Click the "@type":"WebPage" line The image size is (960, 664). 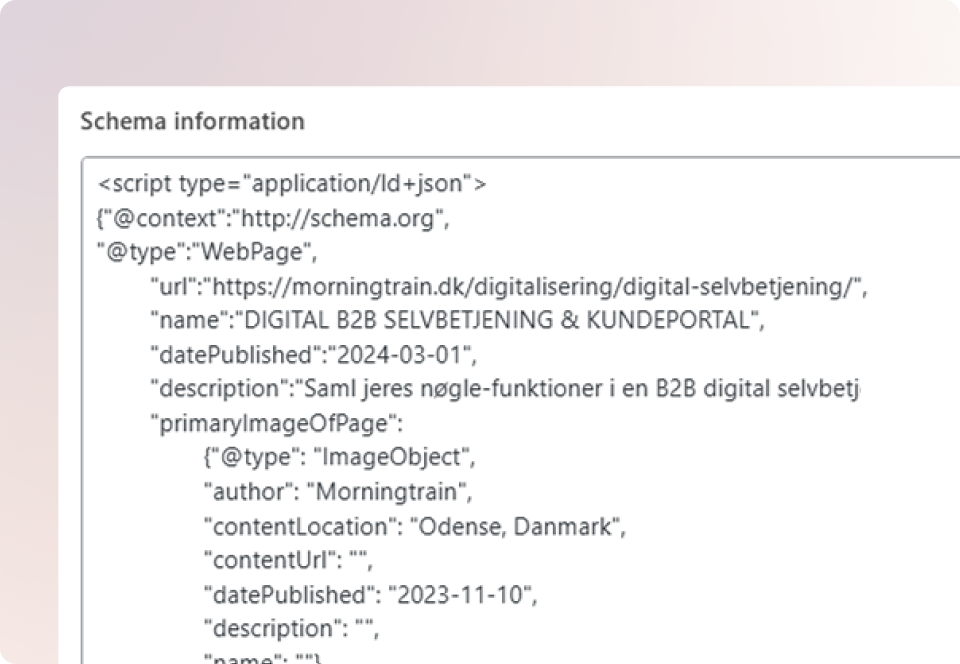(206, 252)
